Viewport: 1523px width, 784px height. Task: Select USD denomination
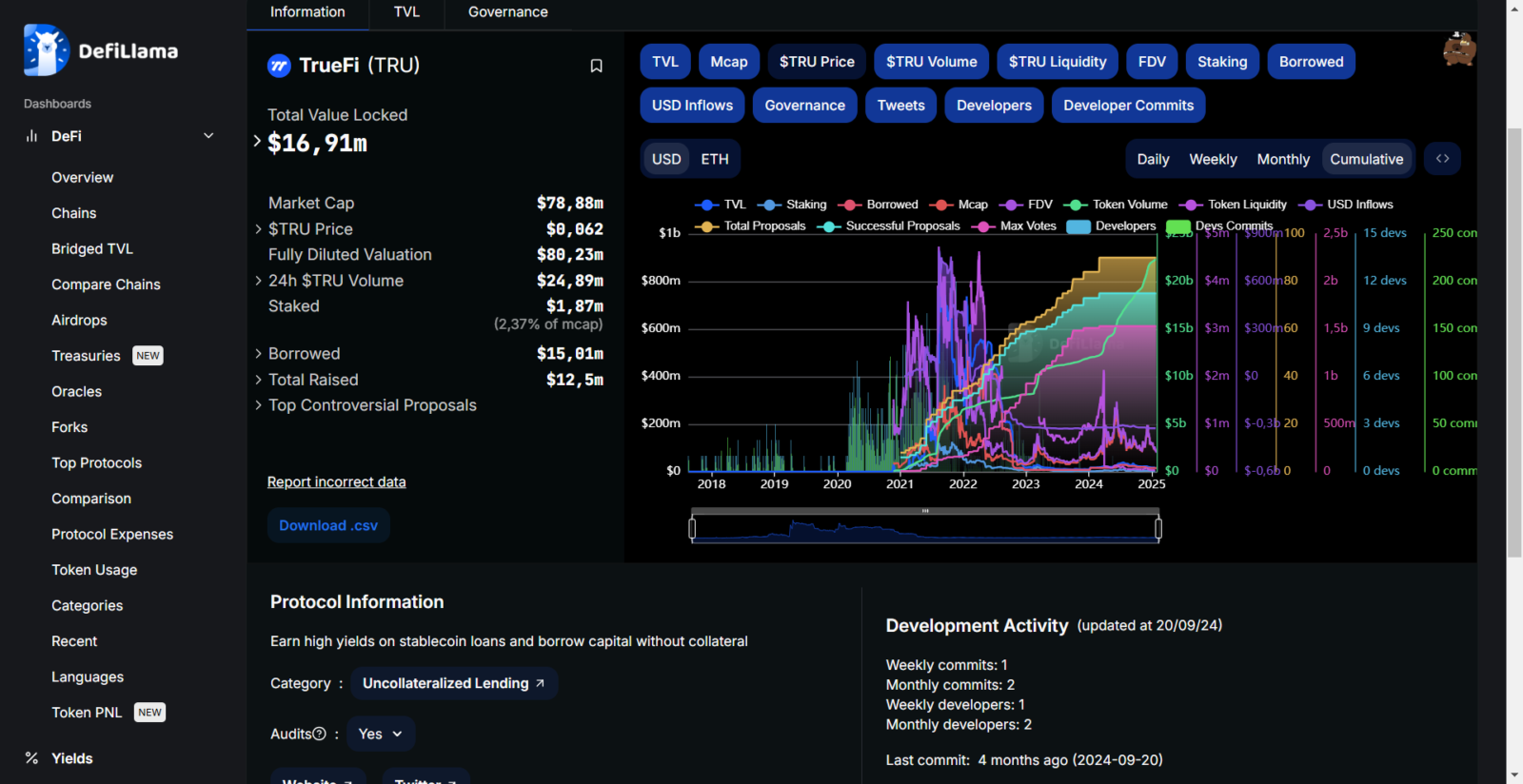click(x=666, y=159)
